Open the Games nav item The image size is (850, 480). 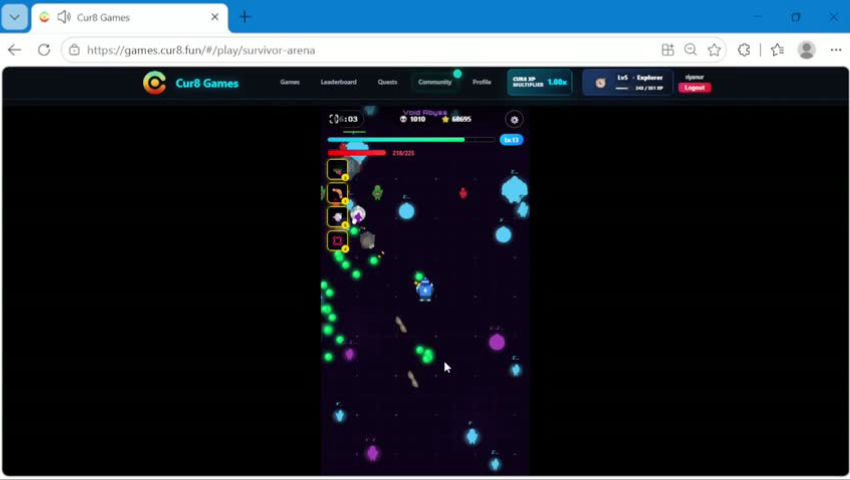[289, 82]
